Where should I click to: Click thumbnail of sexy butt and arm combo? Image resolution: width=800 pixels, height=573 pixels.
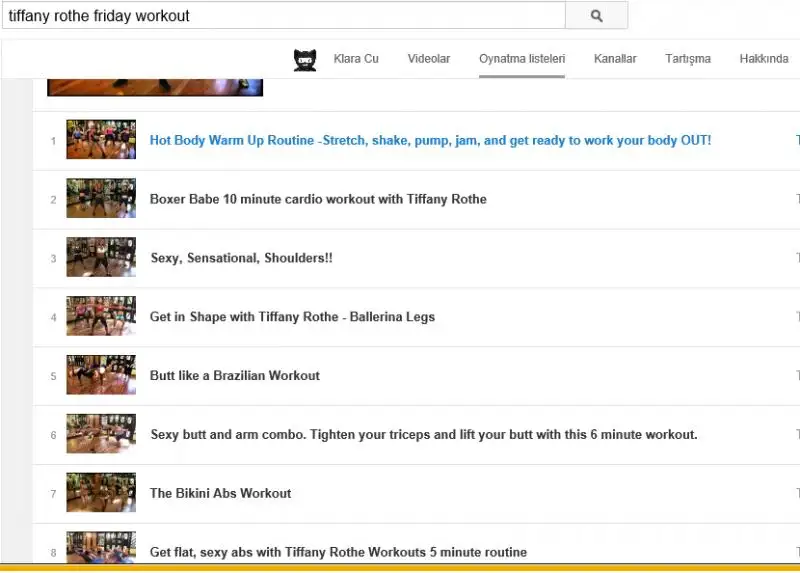101,434
